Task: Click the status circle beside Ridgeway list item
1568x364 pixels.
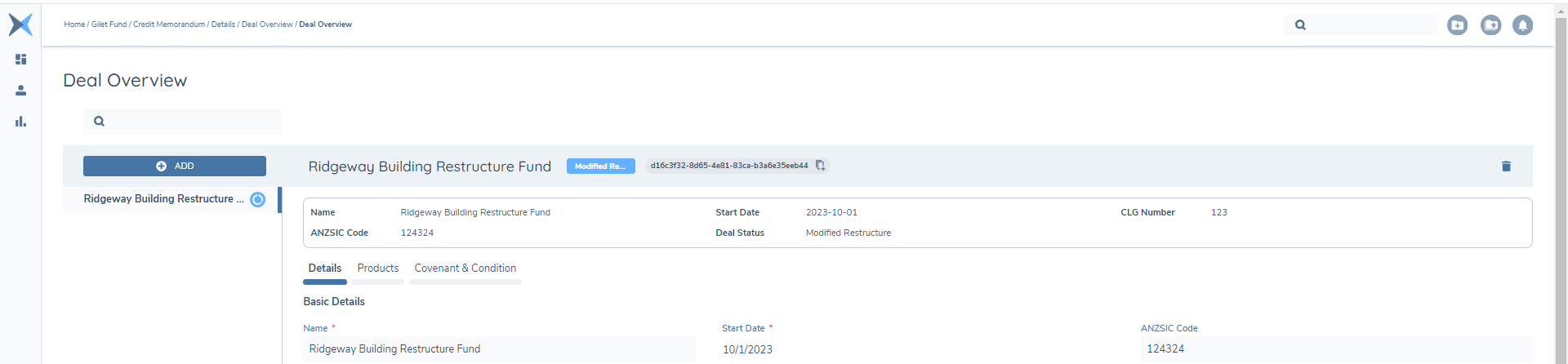Action: click(257, 199)
